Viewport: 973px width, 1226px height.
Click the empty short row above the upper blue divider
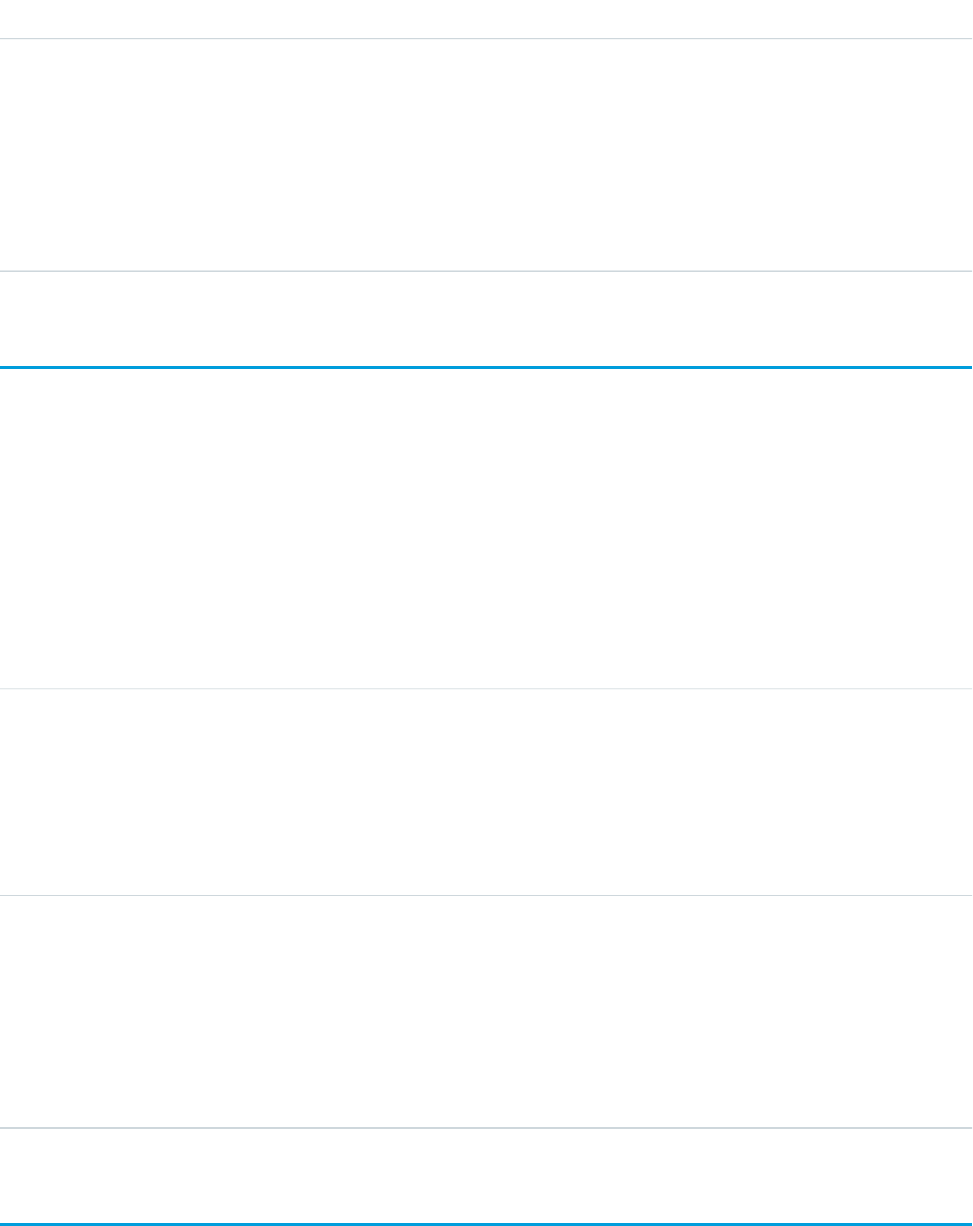click(486, 319)
